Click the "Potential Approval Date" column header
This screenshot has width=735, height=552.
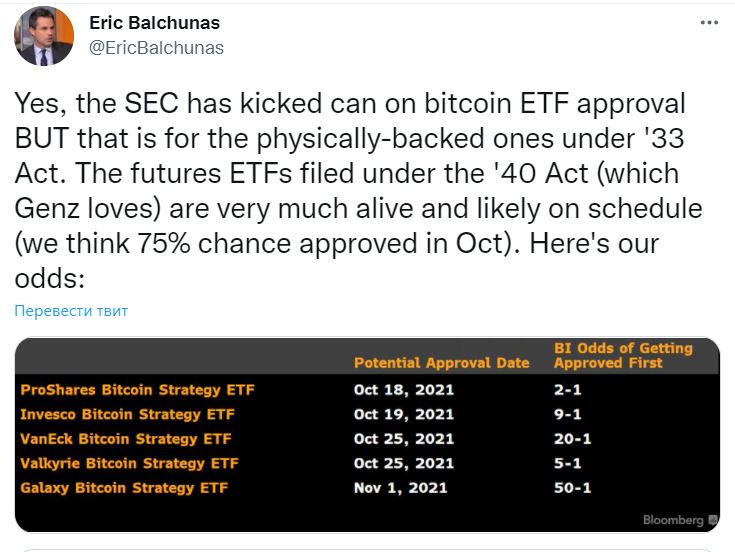(x=441, y=363)
